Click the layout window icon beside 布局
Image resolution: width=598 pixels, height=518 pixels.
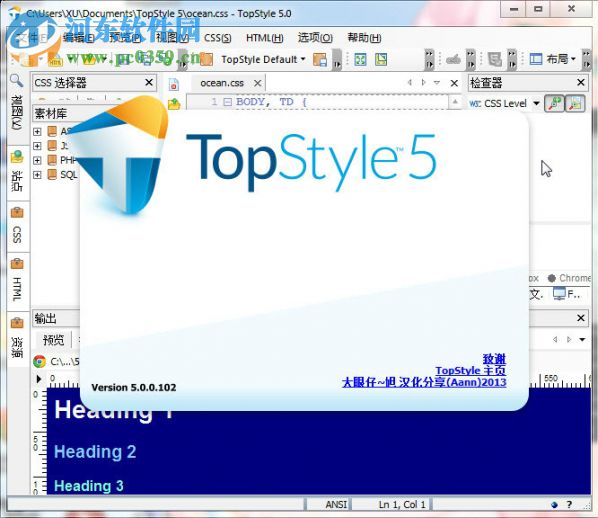[536, 59]
